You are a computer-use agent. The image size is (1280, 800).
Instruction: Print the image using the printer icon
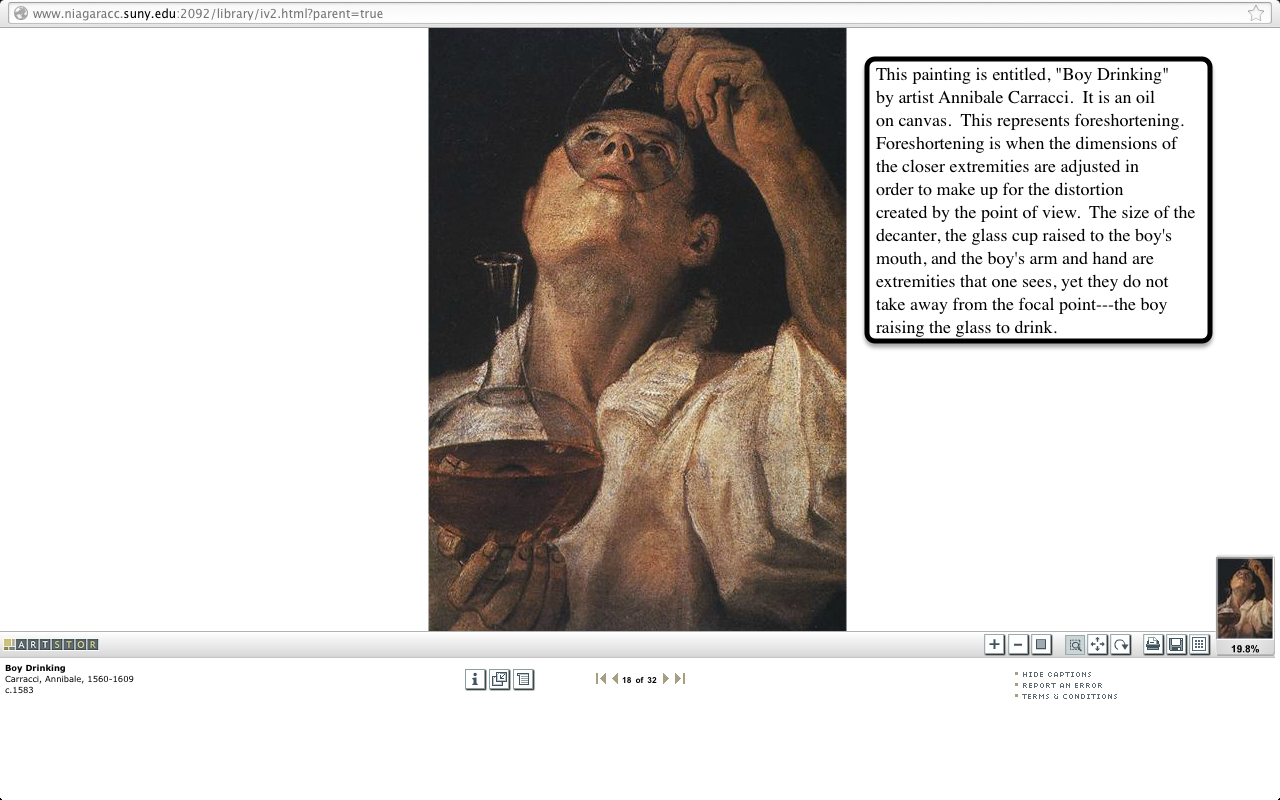[x=1153, y=645]
